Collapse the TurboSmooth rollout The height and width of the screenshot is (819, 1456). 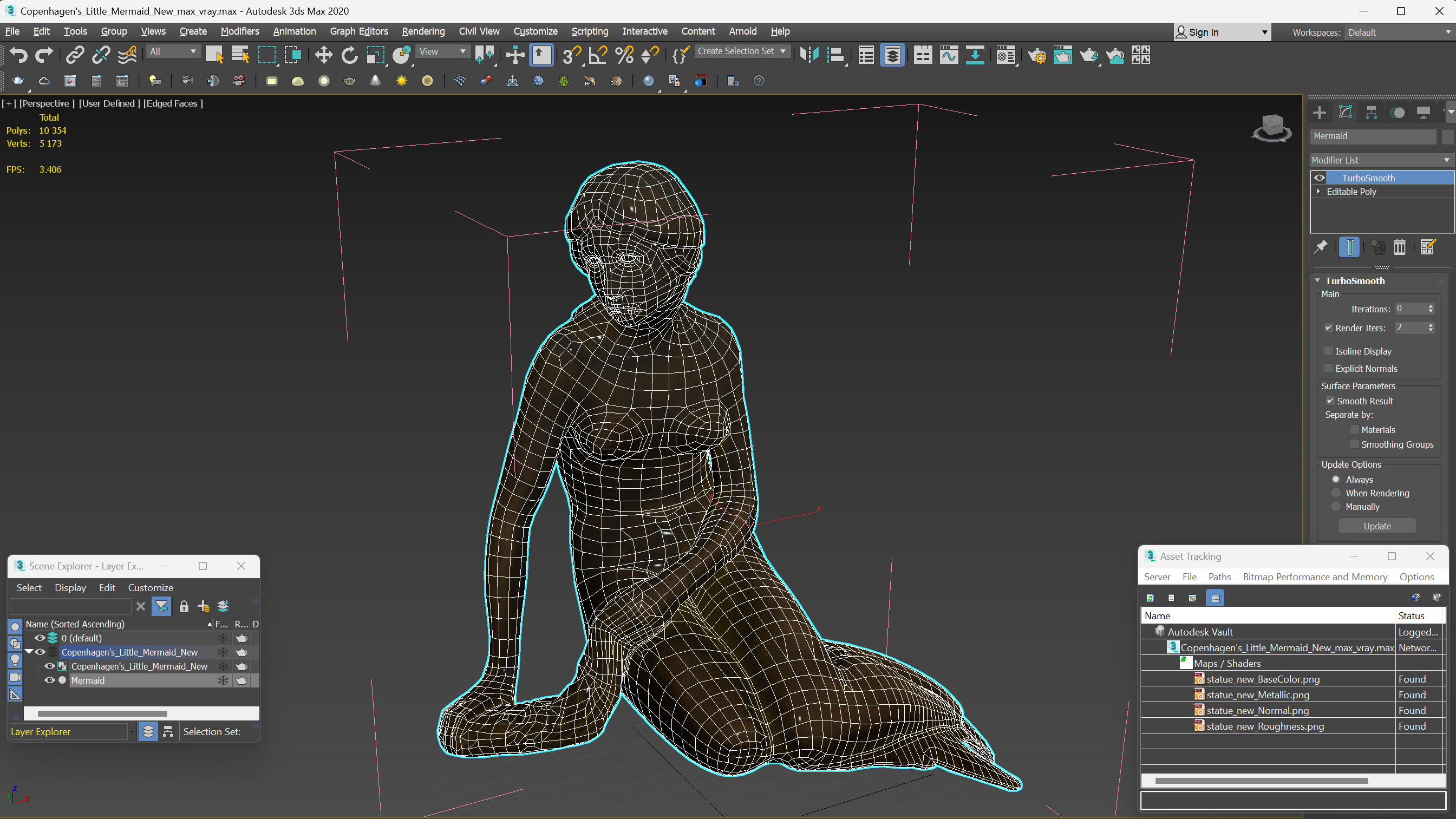click(1317, 281)
